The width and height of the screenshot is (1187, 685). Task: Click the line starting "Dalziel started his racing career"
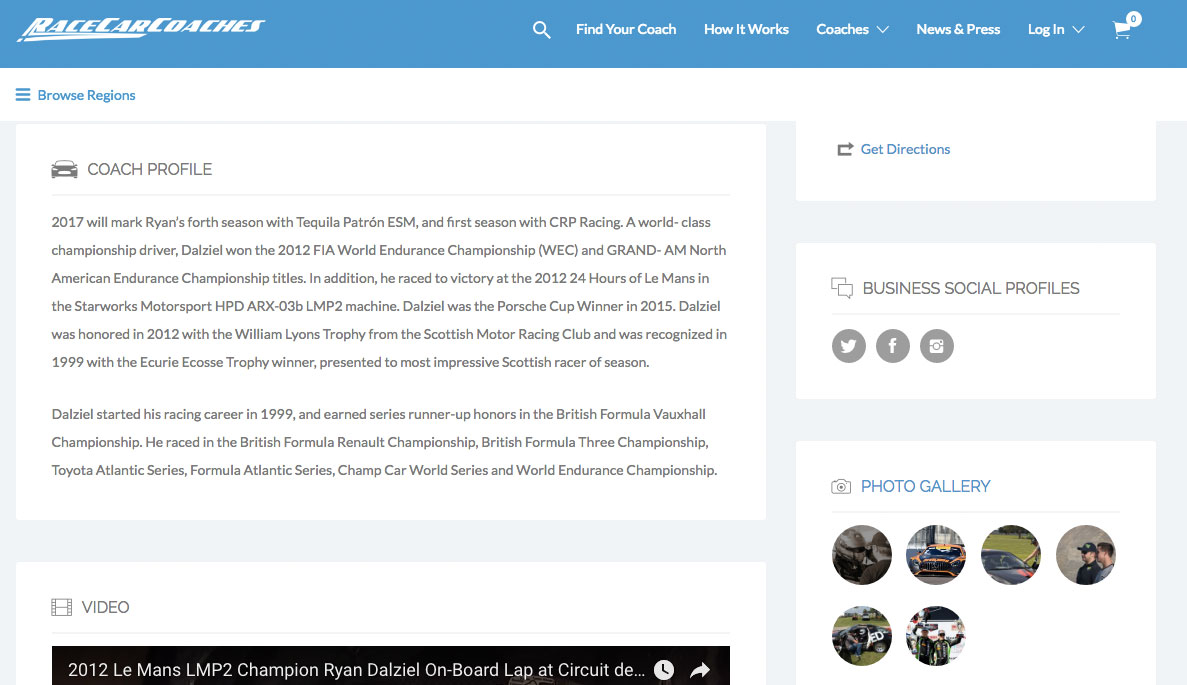click(379, 415)
